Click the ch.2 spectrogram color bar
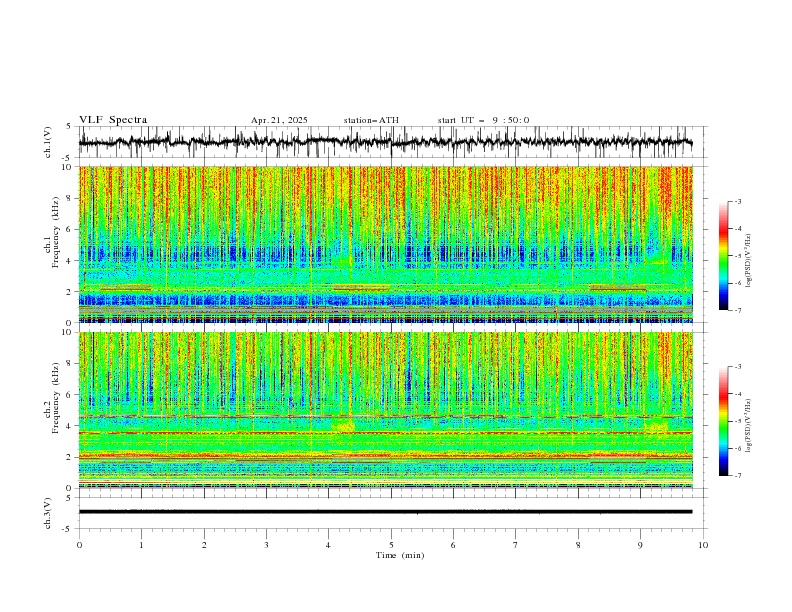 pyautogui.click(x=723, y=421)
